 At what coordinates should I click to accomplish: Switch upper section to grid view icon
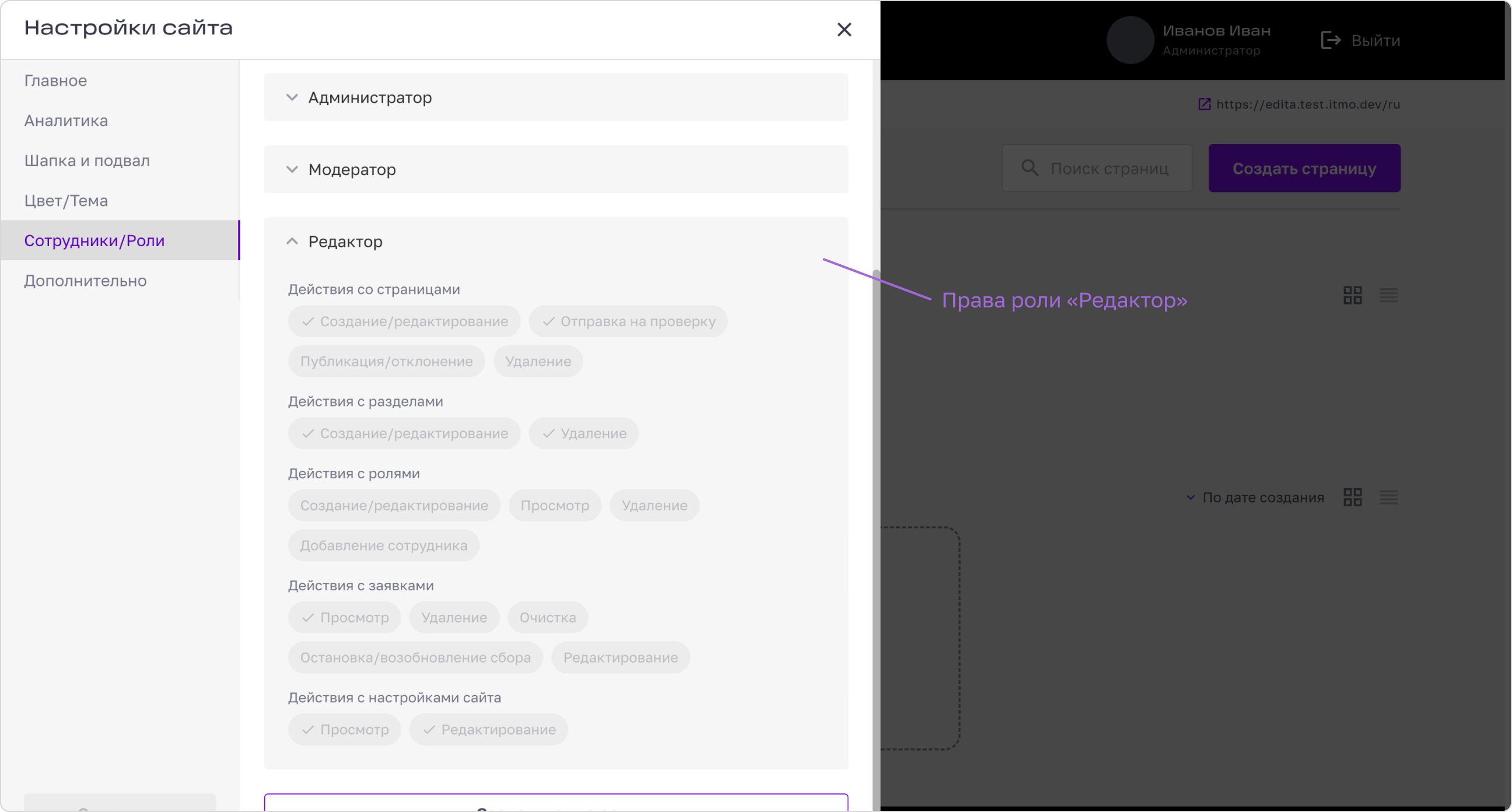(1352, 295)
